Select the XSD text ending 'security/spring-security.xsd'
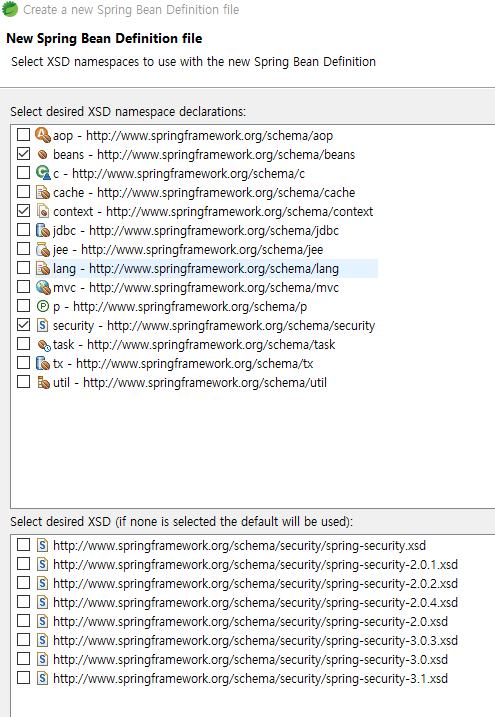Screen dimensions: 495x717 pyautogui.click(x=240, y=546)
